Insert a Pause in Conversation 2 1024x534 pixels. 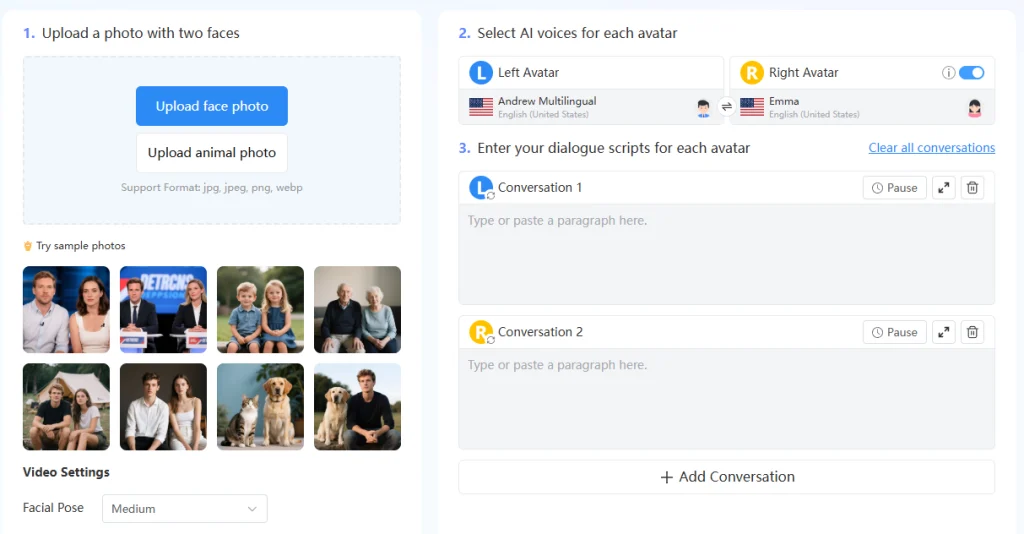pos(895,332)
